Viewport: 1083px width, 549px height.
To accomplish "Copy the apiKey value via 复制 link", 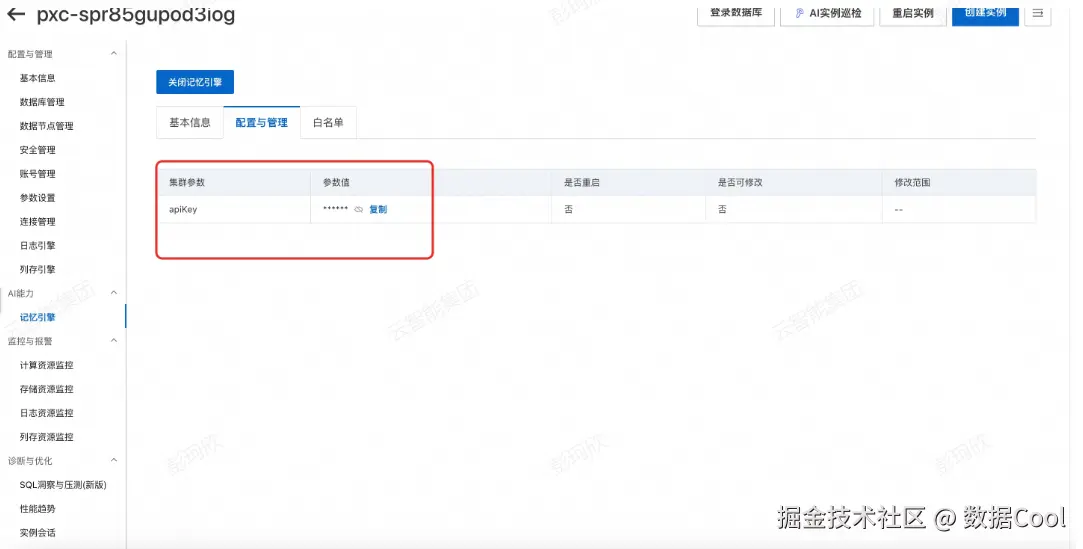I will click(x=378, y=209).
